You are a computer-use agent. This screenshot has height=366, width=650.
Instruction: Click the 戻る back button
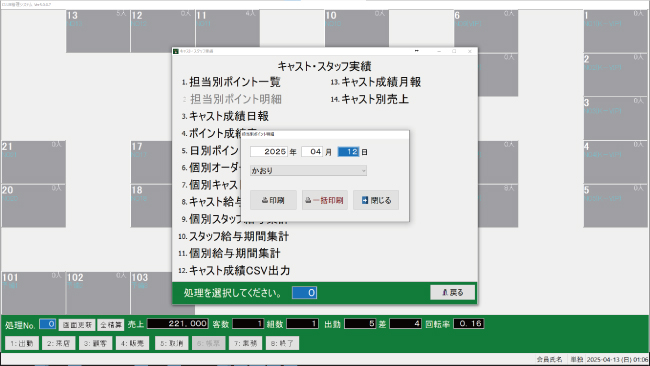(452, 293)
